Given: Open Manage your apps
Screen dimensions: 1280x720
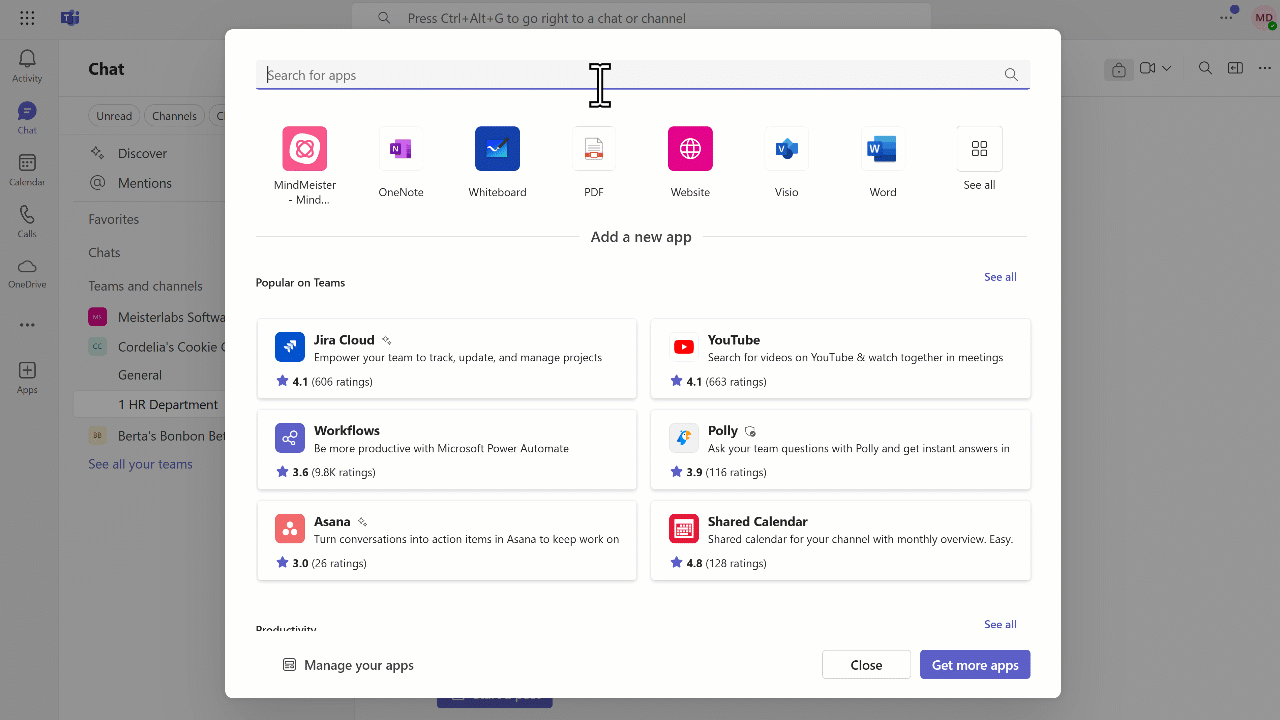Looking at the screenshot, I should (x=348, y=665).
